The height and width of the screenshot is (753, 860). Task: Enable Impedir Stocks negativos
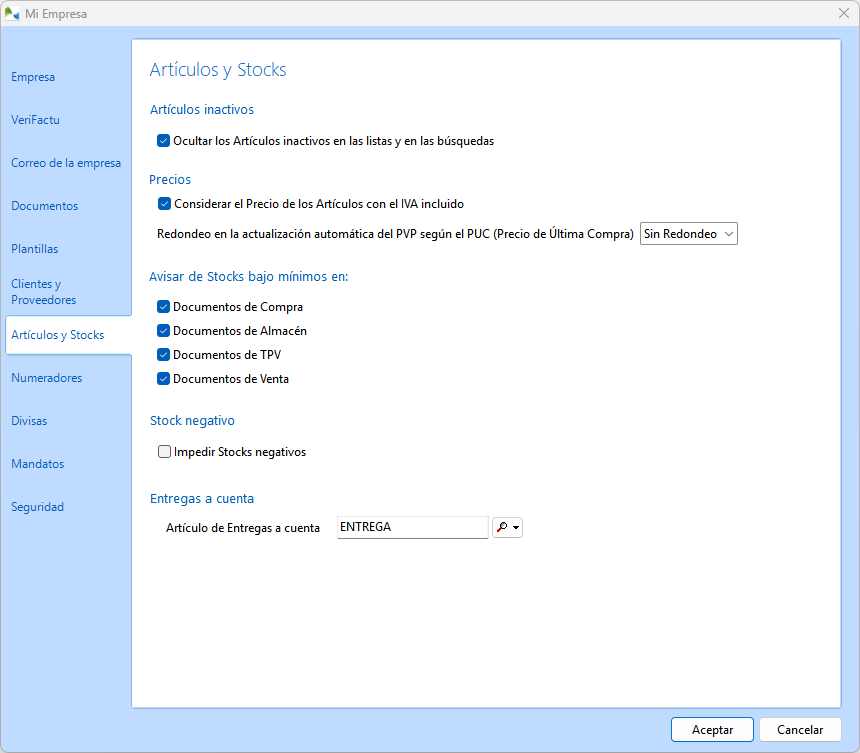pyautogui.click(x=164, y=452)
